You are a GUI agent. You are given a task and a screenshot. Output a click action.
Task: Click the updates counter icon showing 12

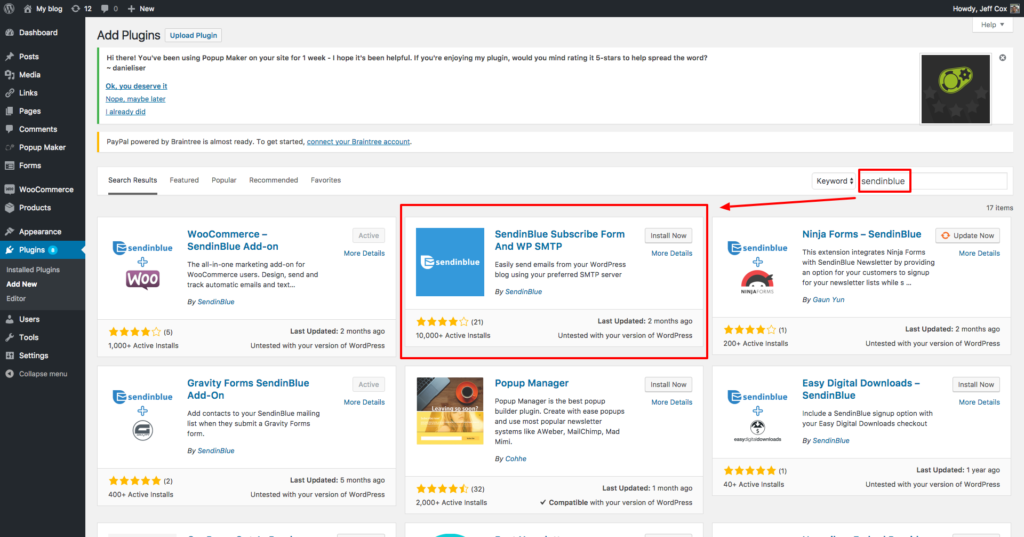click(x=76, y=8)
